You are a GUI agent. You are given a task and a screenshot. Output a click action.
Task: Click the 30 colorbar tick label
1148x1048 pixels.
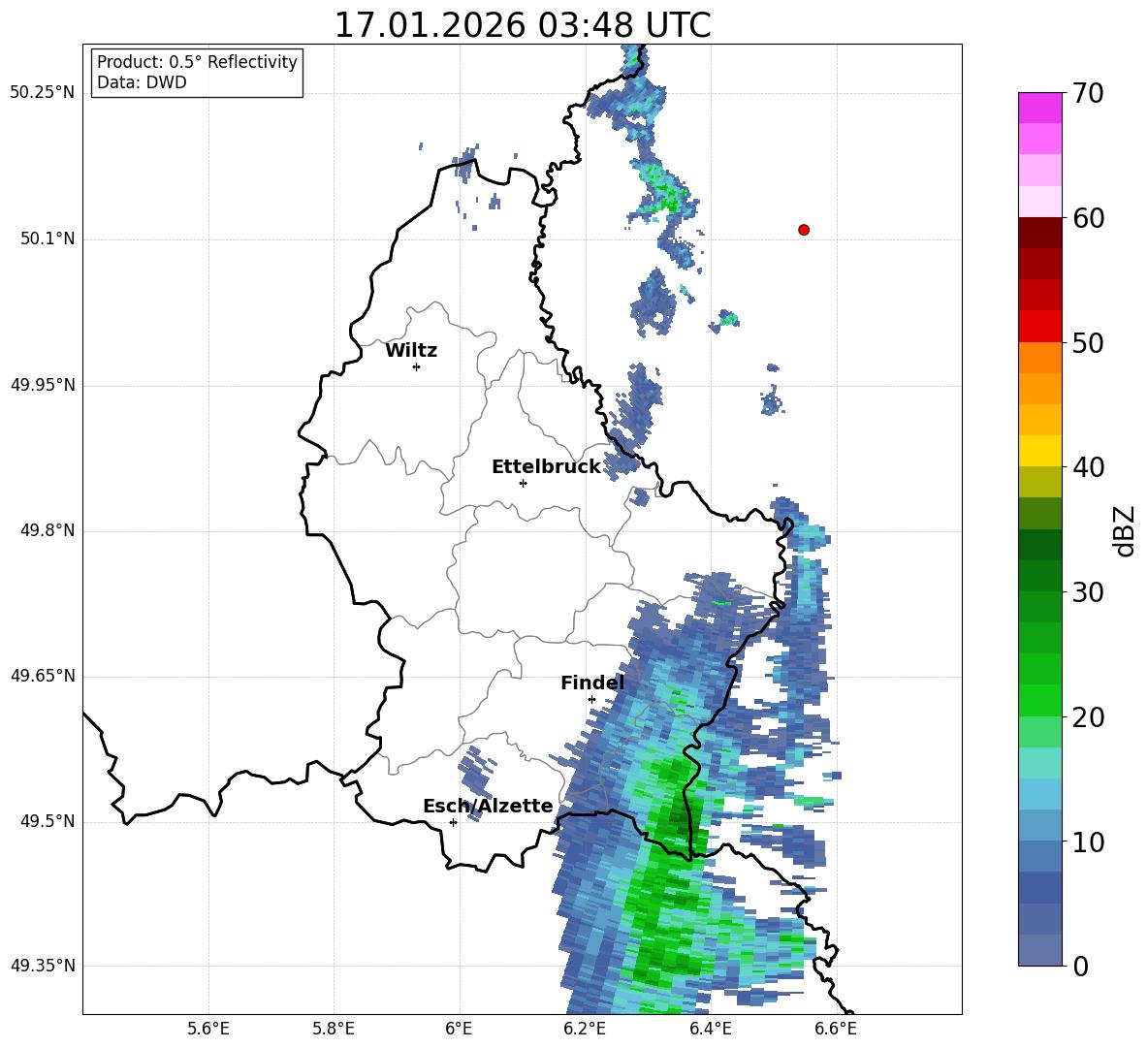click(1088, 592)
